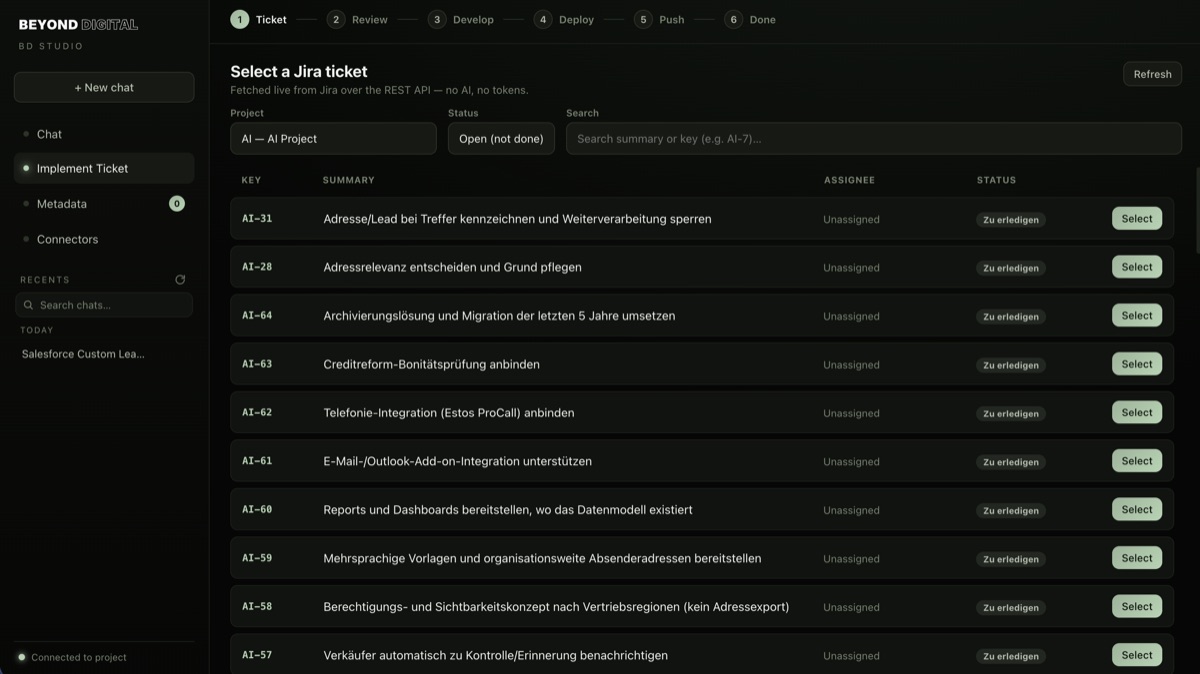
Task: Start a New chat
Action: [x=104, y=87]
